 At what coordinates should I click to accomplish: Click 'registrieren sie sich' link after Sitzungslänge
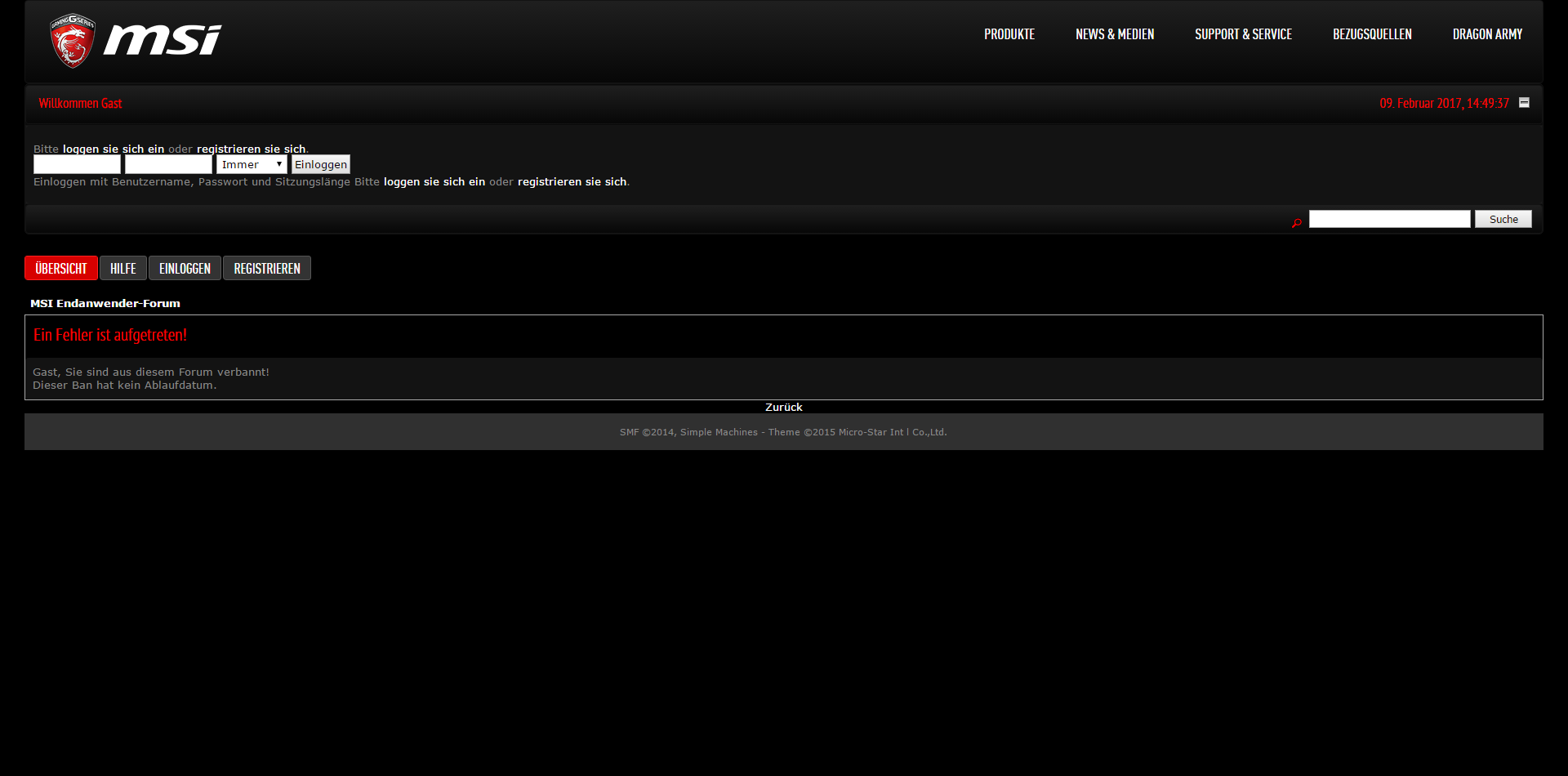coord(572,181)
